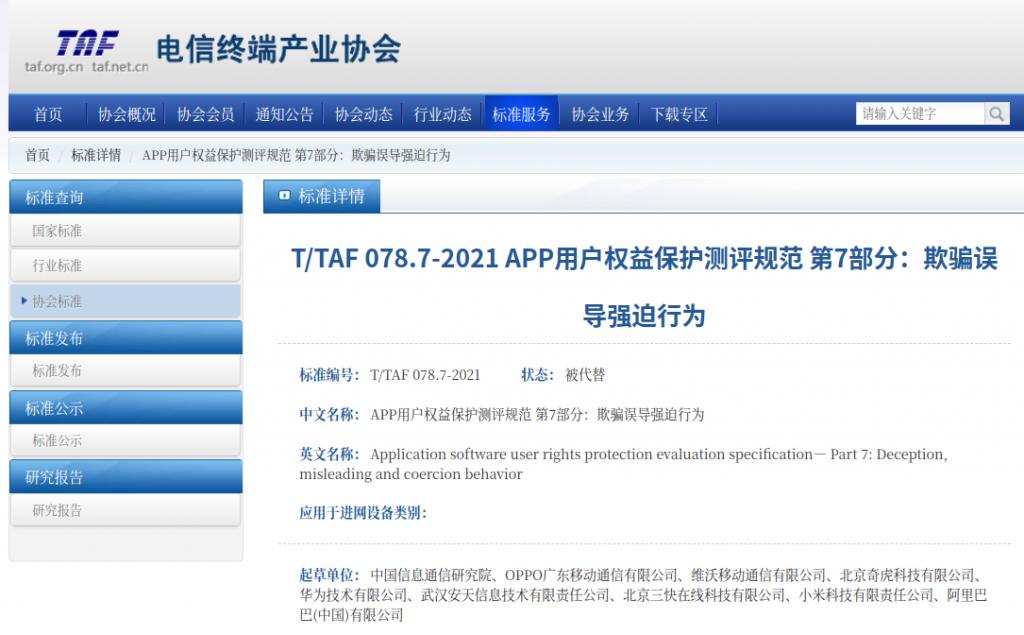The height and width of the screenshot is (635, 1024).
Task: Click the 标准公示 sidebar header
Action: 125,408
